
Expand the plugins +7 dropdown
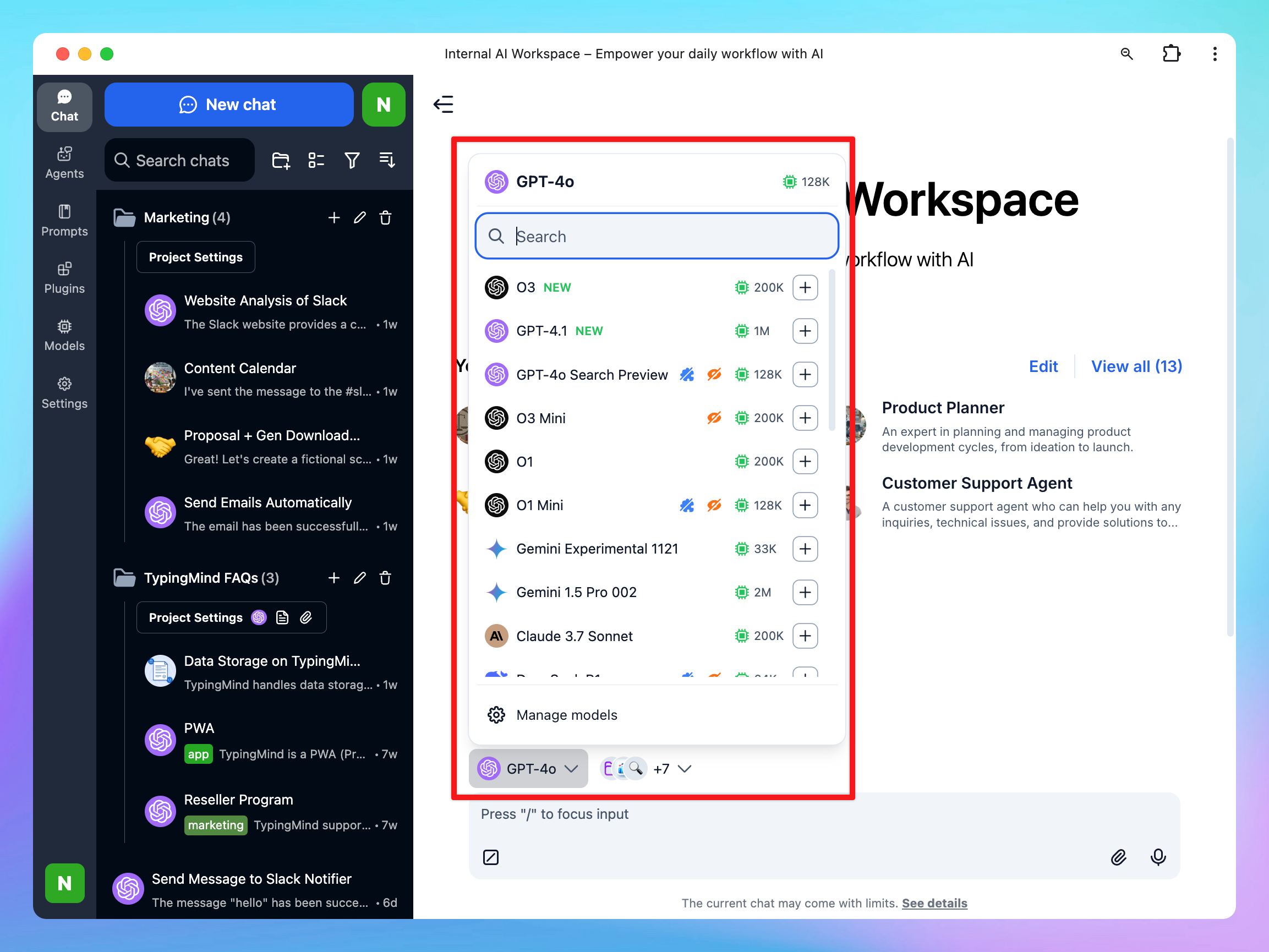click(x=671, y=768)
